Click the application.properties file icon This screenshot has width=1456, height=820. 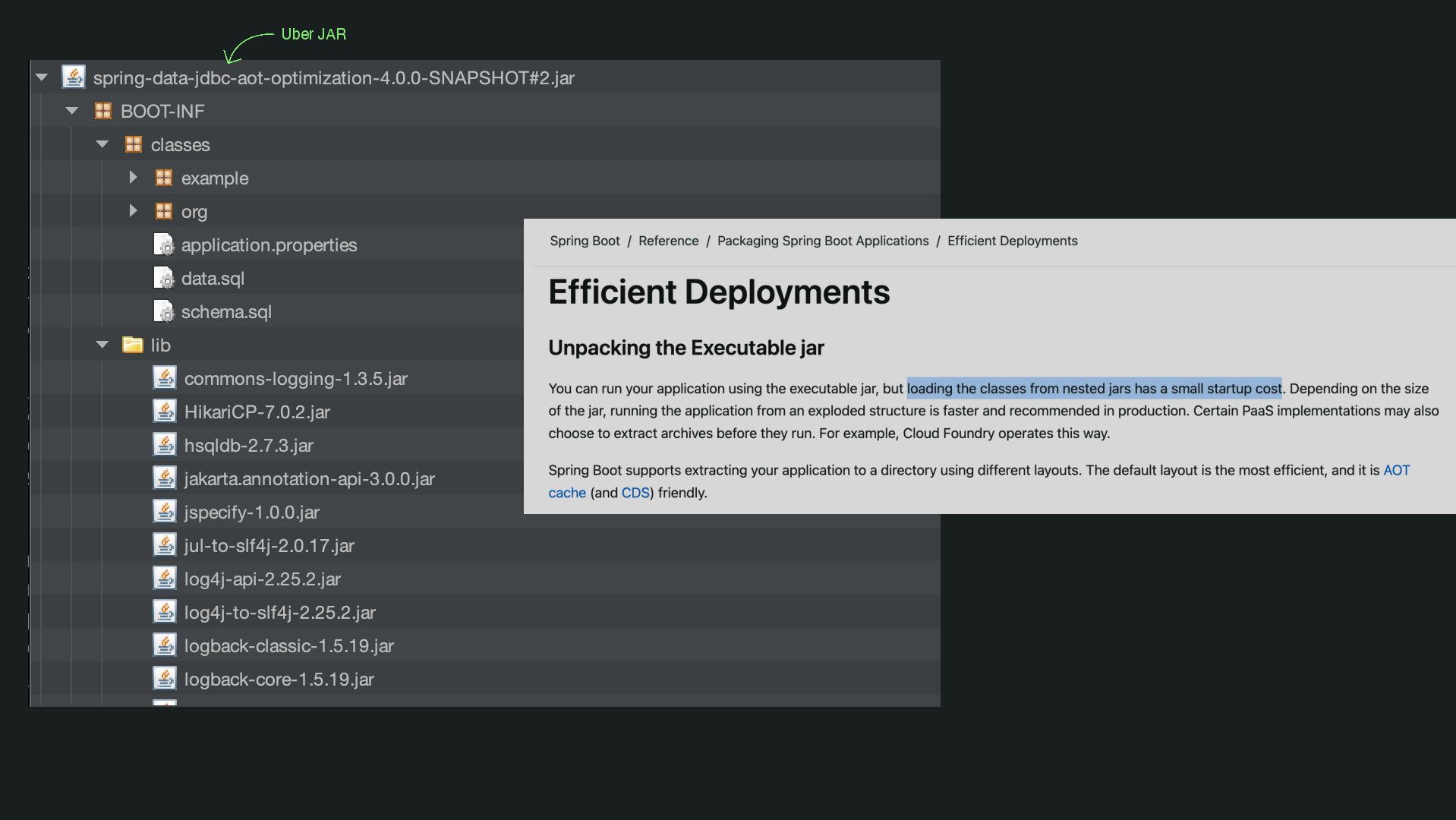pyautogui.click(x=164, y=244)
